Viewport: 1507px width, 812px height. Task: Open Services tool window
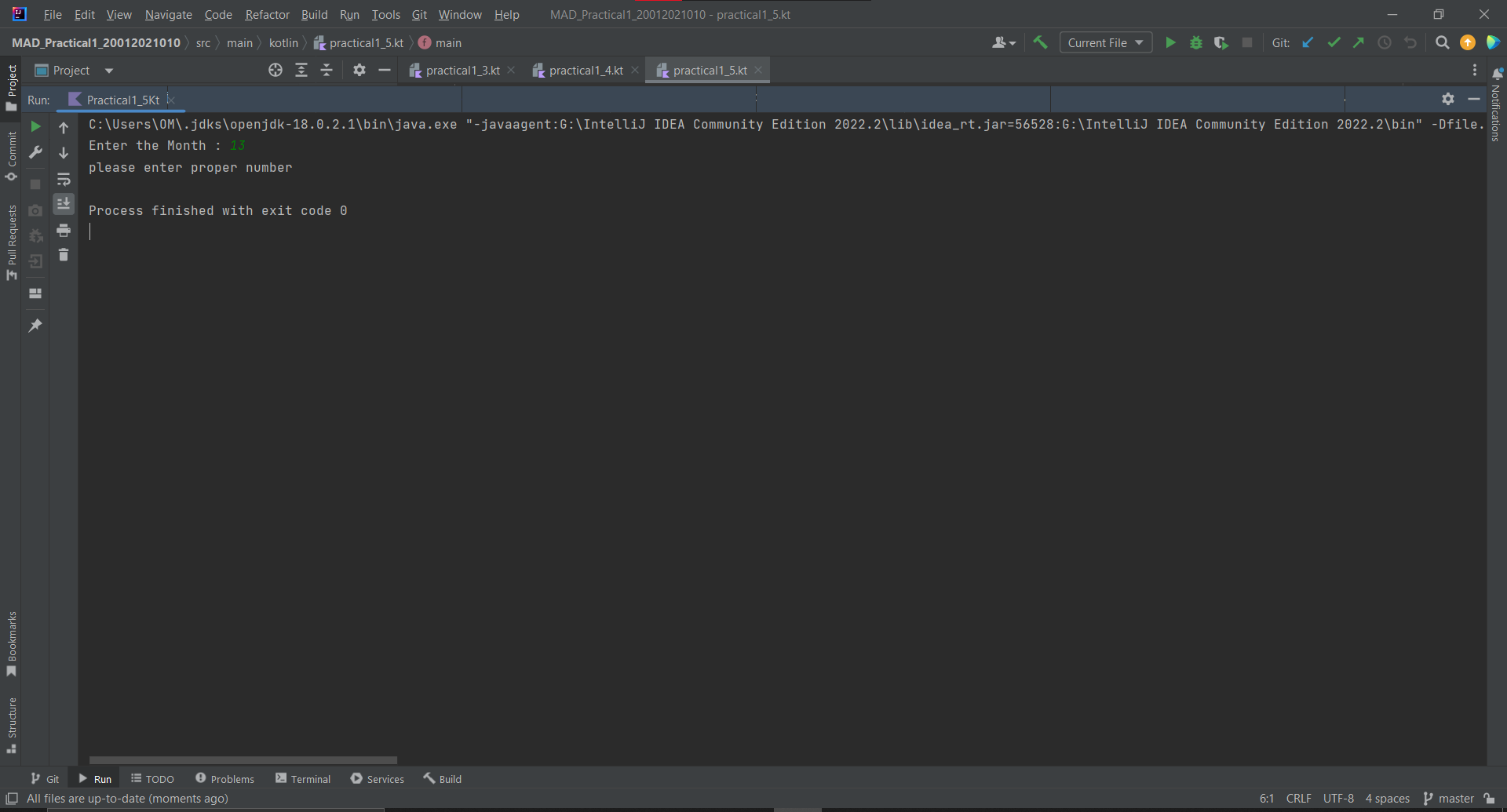click(x=378, y=778)
